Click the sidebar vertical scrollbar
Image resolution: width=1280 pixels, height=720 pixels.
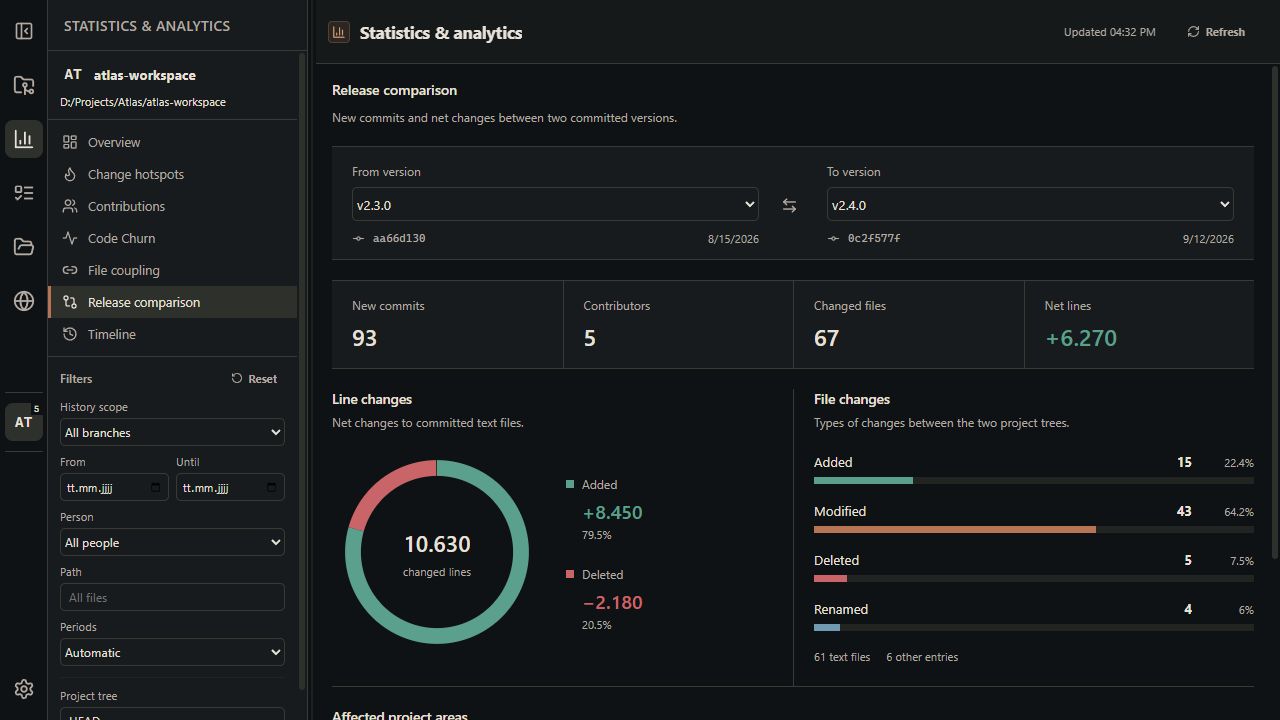click(x=301, y=370)
